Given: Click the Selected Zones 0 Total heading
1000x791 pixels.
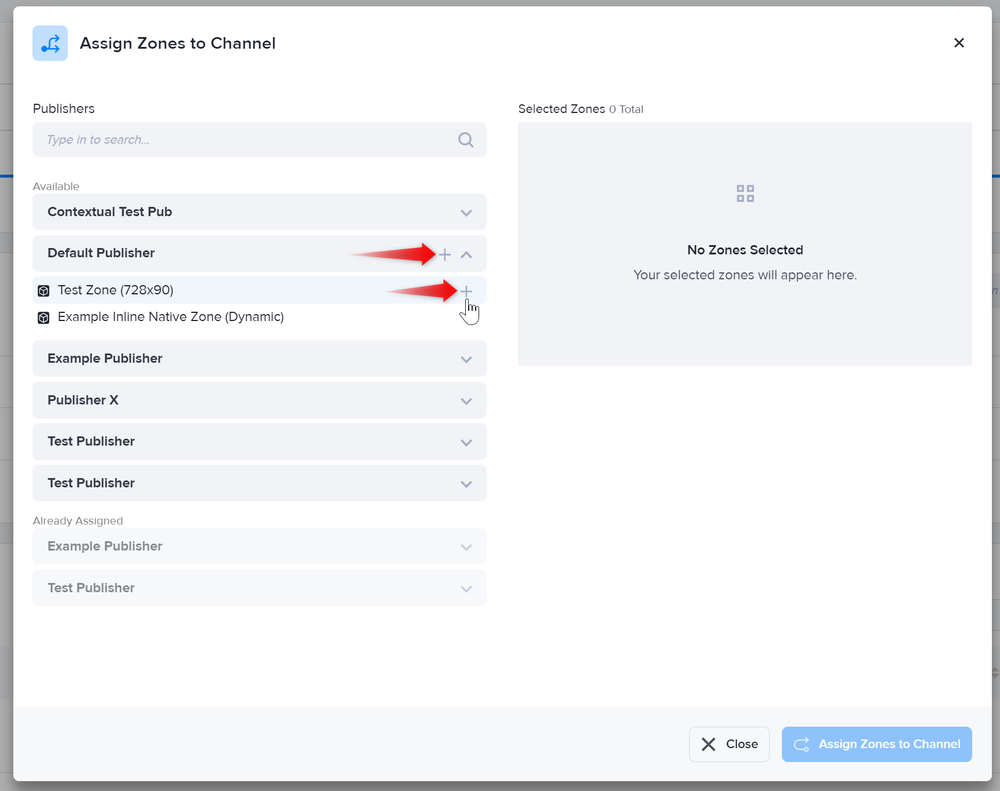Looking at the screenshot, I should pyautogui.click(x=580, y=109).
